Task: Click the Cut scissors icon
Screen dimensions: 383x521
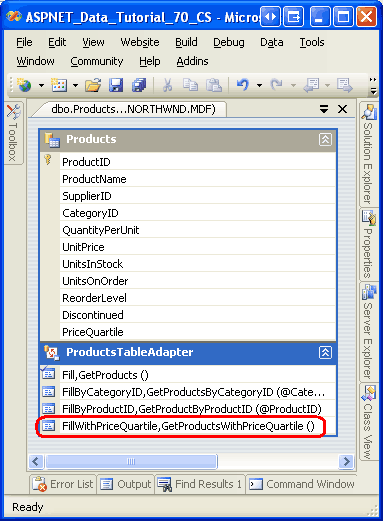Action: coord(167,85)
